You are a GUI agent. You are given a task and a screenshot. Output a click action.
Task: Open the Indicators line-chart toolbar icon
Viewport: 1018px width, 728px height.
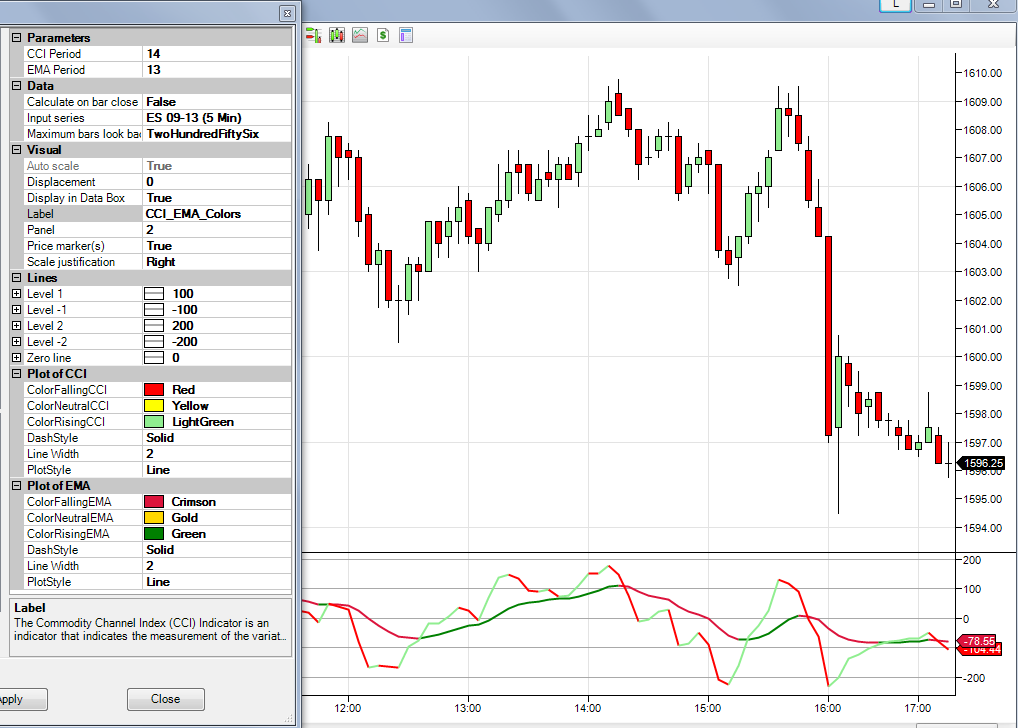click(x=360, y=35)
